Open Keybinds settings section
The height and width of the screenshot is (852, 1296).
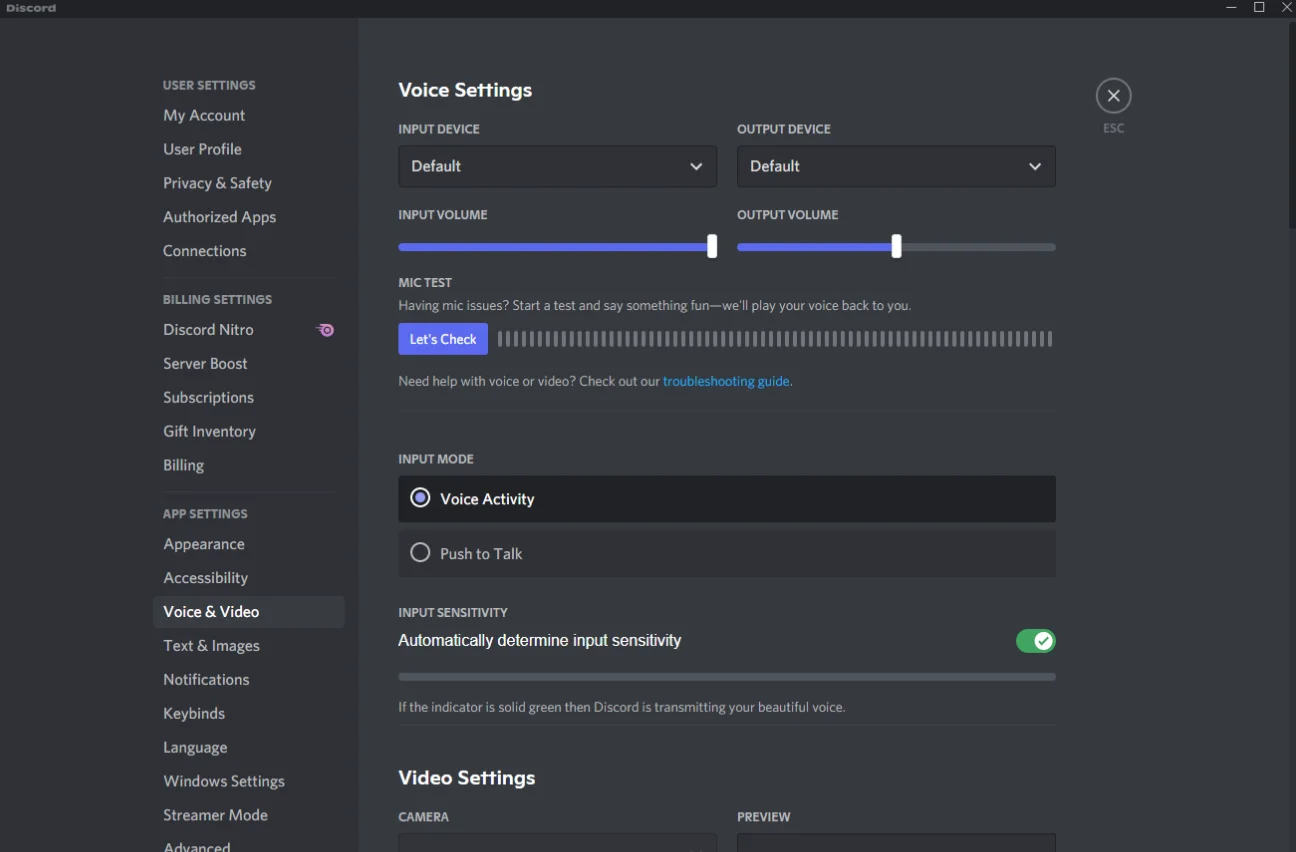(194, 714)
